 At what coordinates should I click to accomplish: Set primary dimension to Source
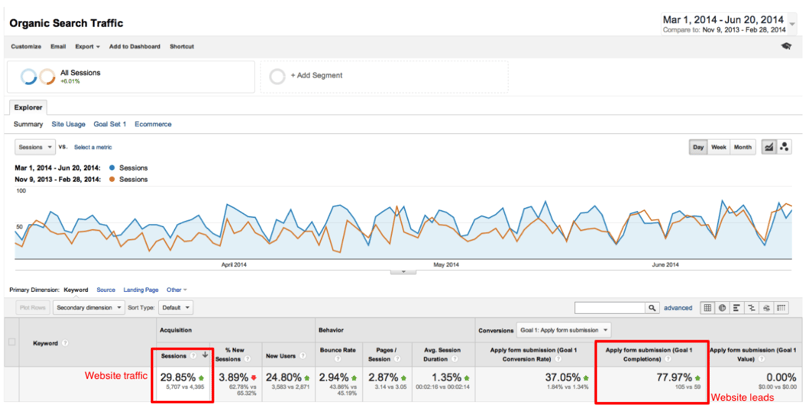(106, 290)
